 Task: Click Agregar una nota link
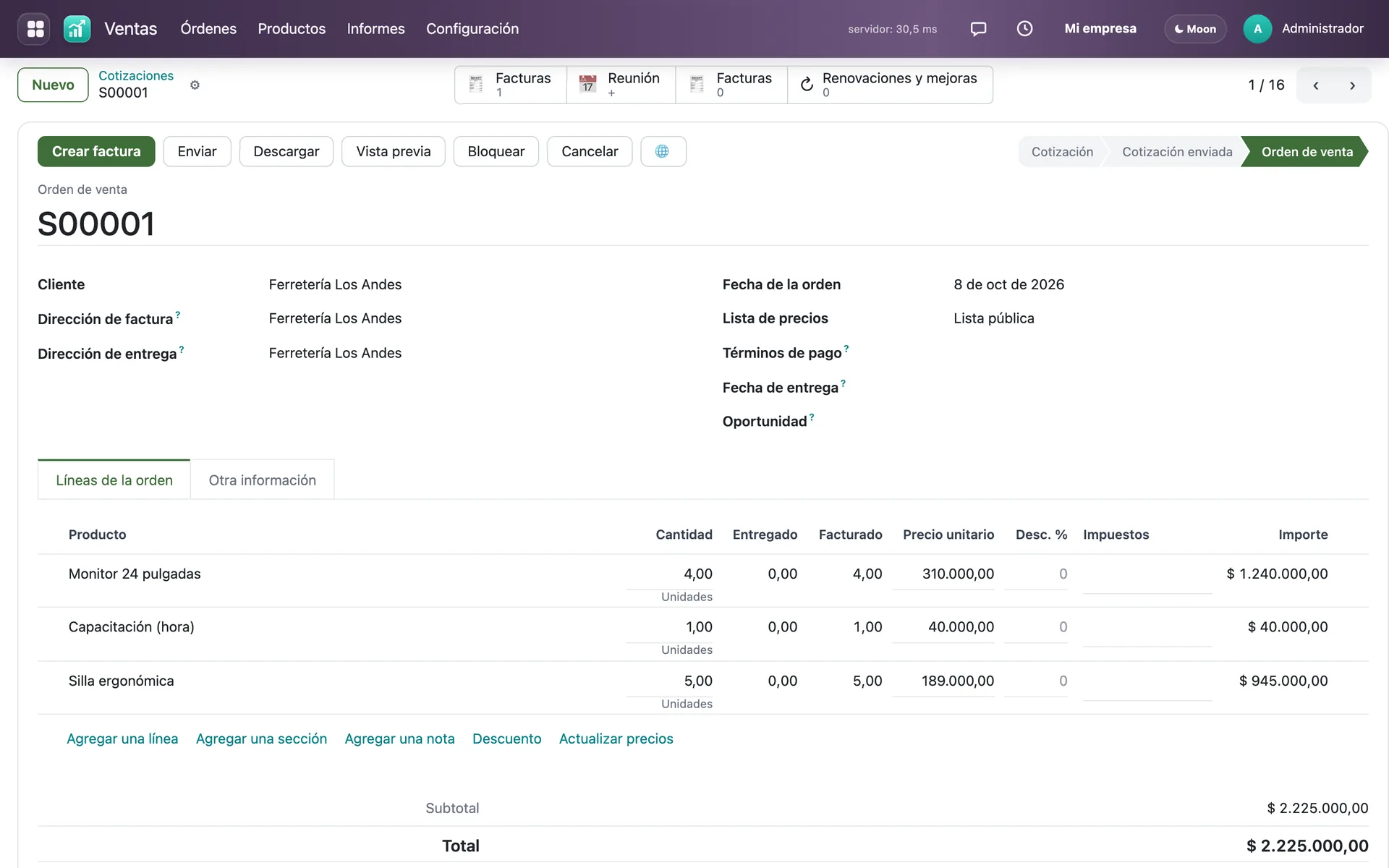(x=399, y=739)
